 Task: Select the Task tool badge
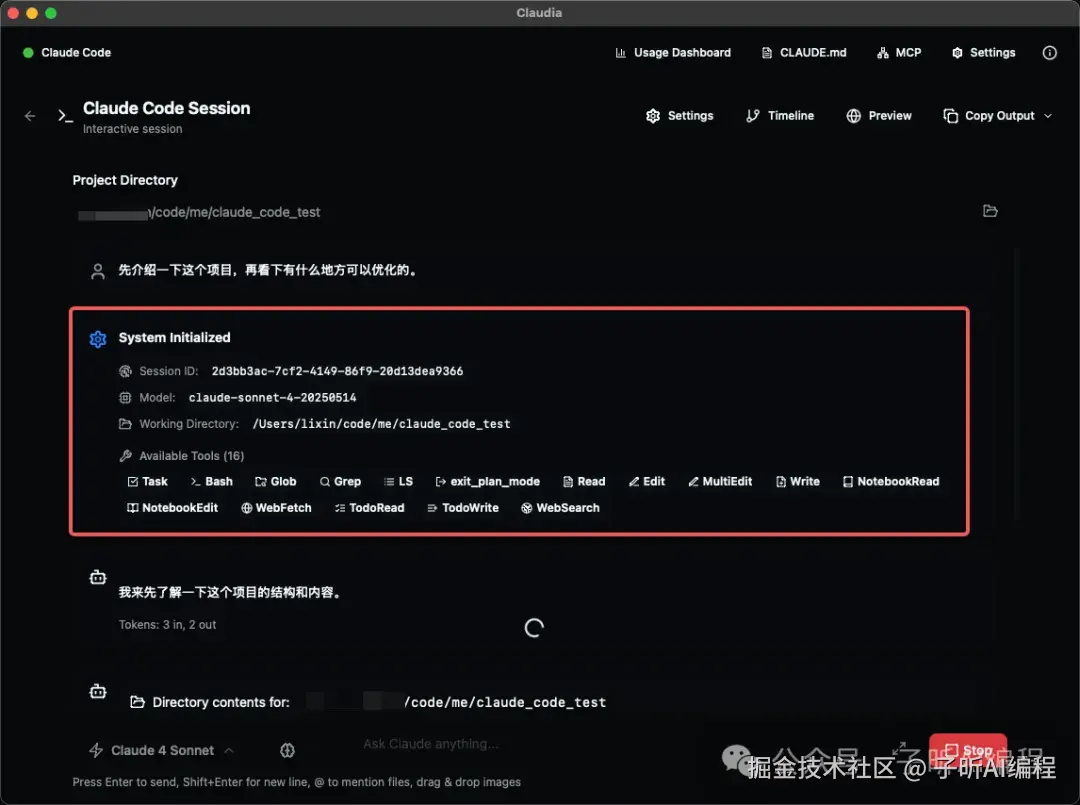[147, 481]
